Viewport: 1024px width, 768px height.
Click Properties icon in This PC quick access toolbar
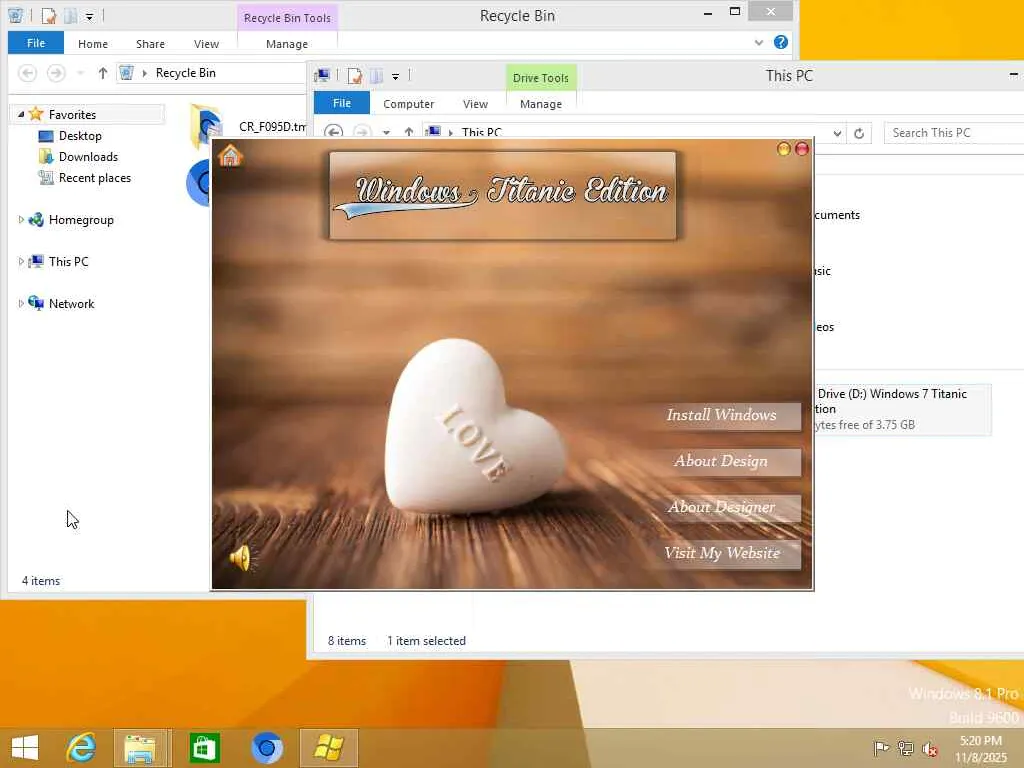click(x=355, y=76)
